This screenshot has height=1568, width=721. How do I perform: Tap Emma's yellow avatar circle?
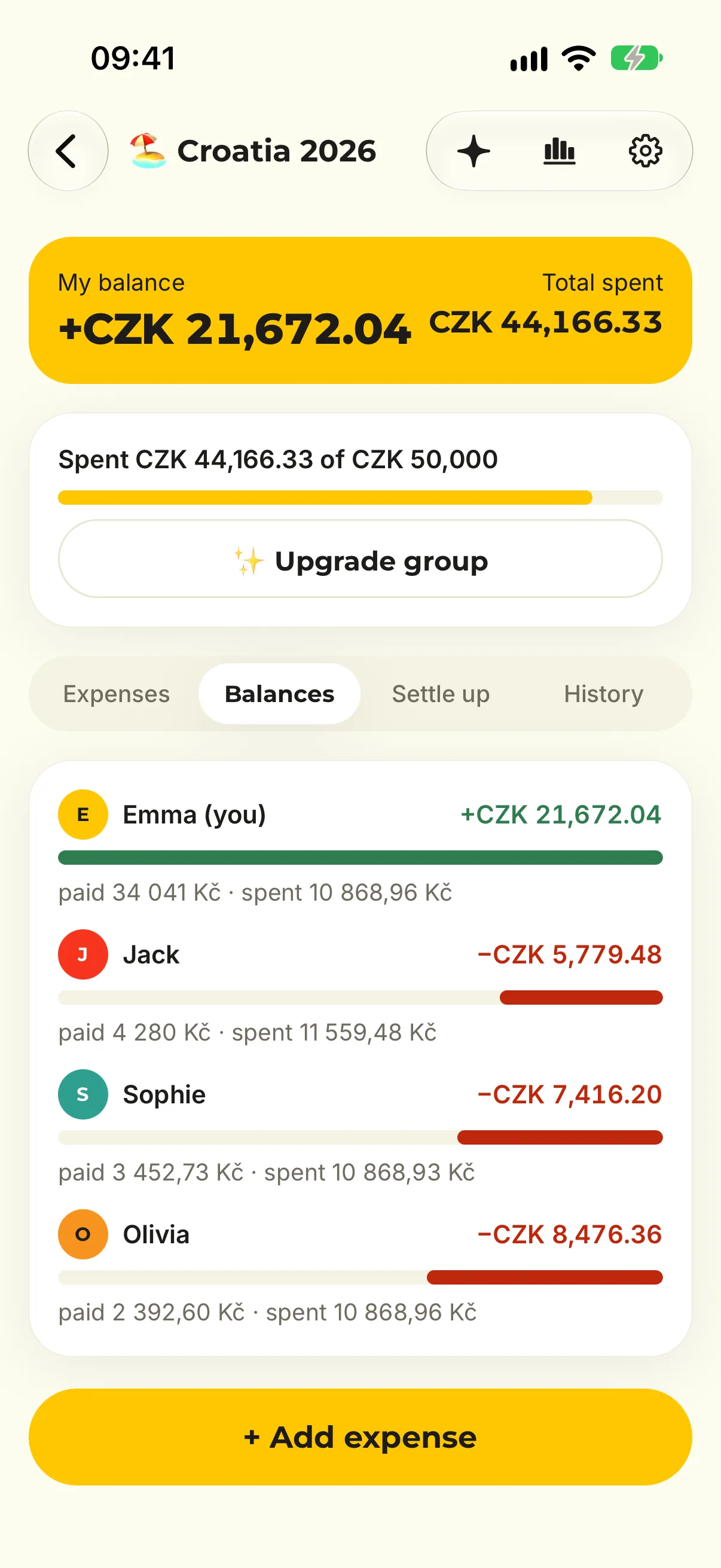[83, 814]
